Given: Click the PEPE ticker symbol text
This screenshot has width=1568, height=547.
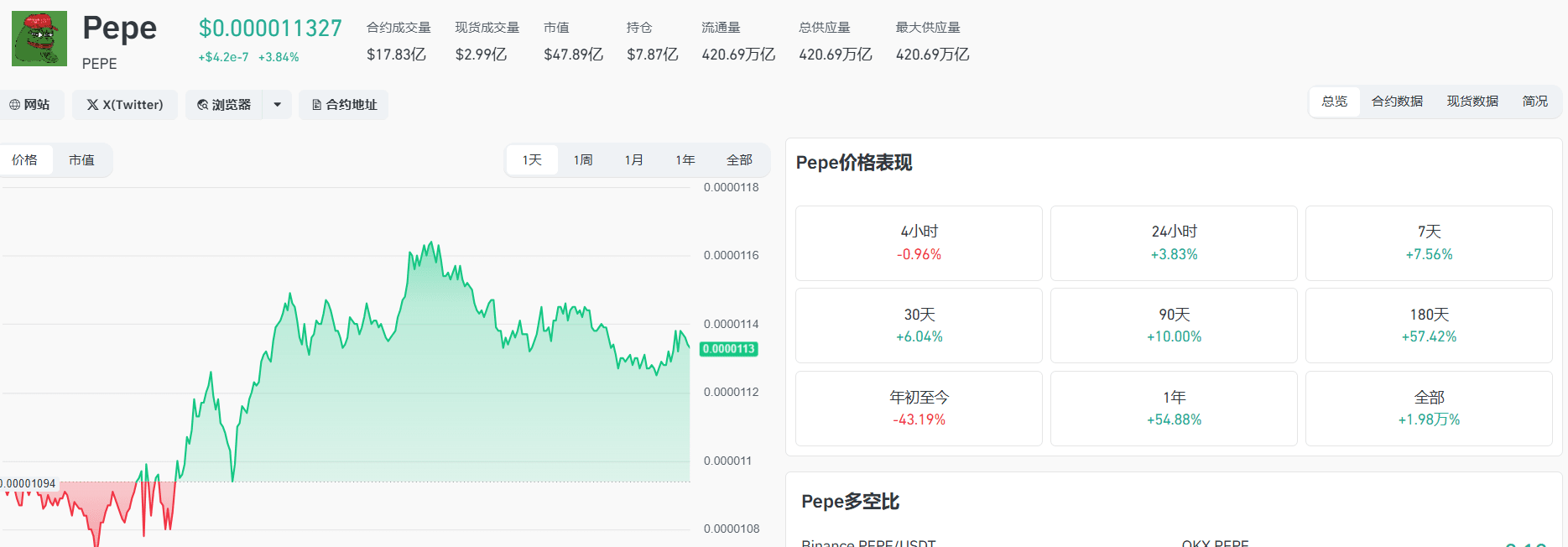Looking at the screenshot, I should (x=99, y=64).
